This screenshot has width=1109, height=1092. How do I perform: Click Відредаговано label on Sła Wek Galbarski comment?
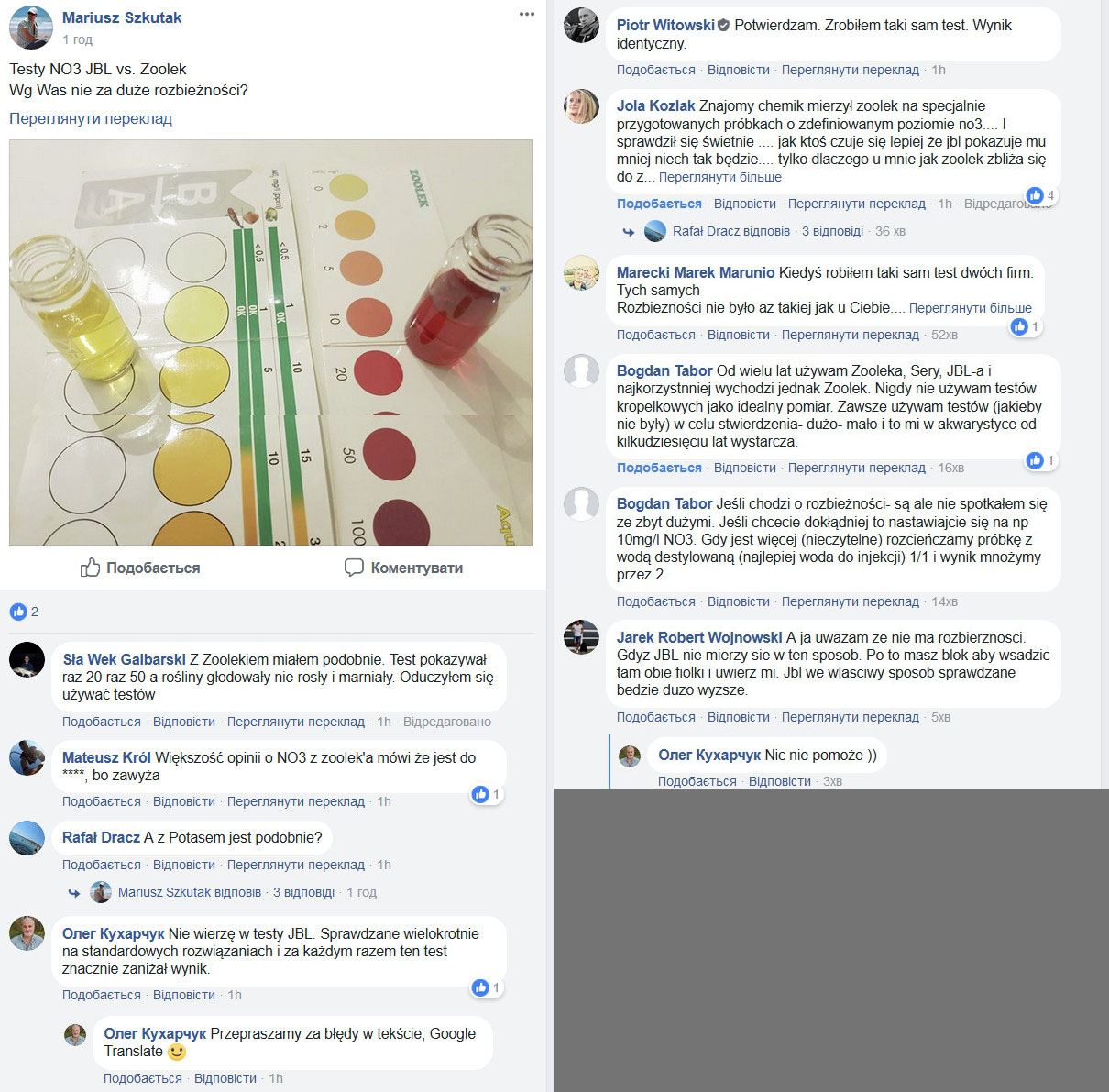click(447, 722)
